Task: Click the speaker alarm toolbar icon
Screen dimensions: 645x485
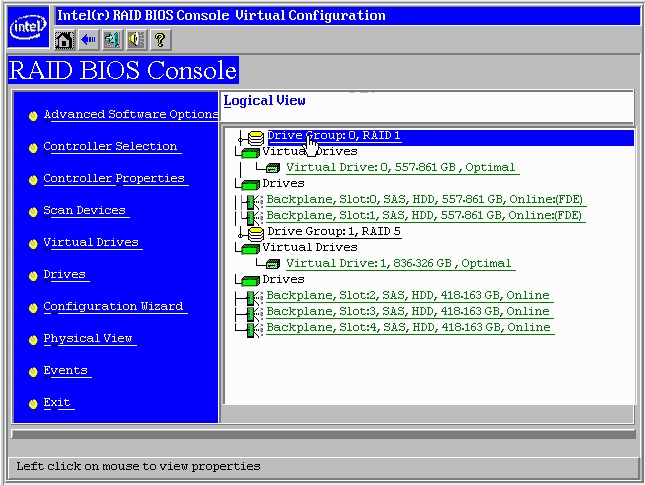Action: pos(136,40)
